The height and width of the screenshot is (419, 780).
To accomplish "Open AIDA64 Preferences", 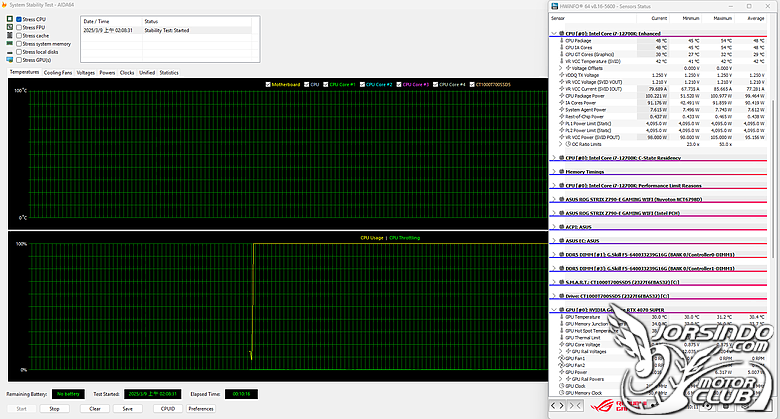I will click(x=201, y=409).
